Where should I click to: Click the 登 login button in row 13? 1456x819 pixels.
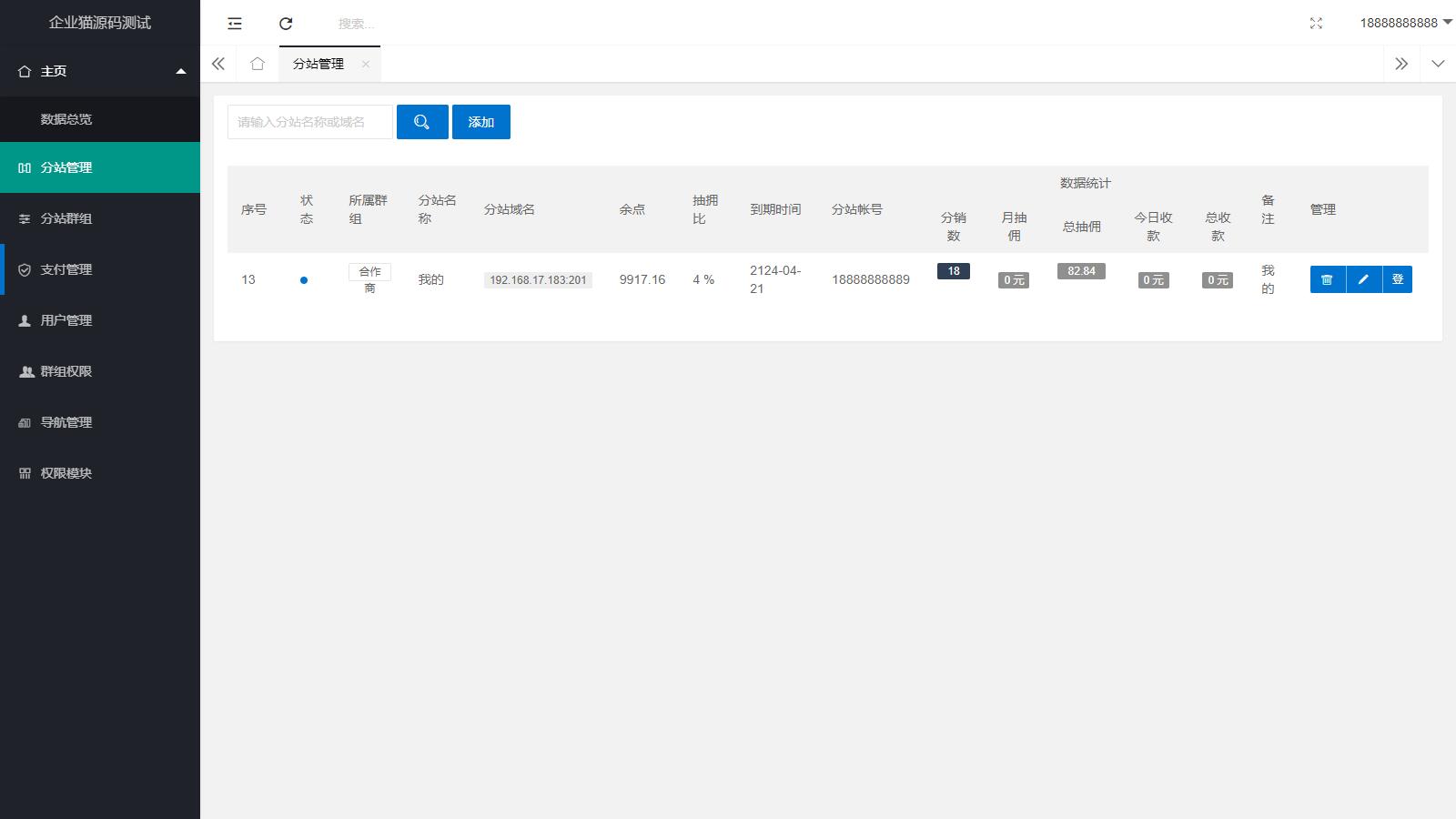[x=1398, y=279]
